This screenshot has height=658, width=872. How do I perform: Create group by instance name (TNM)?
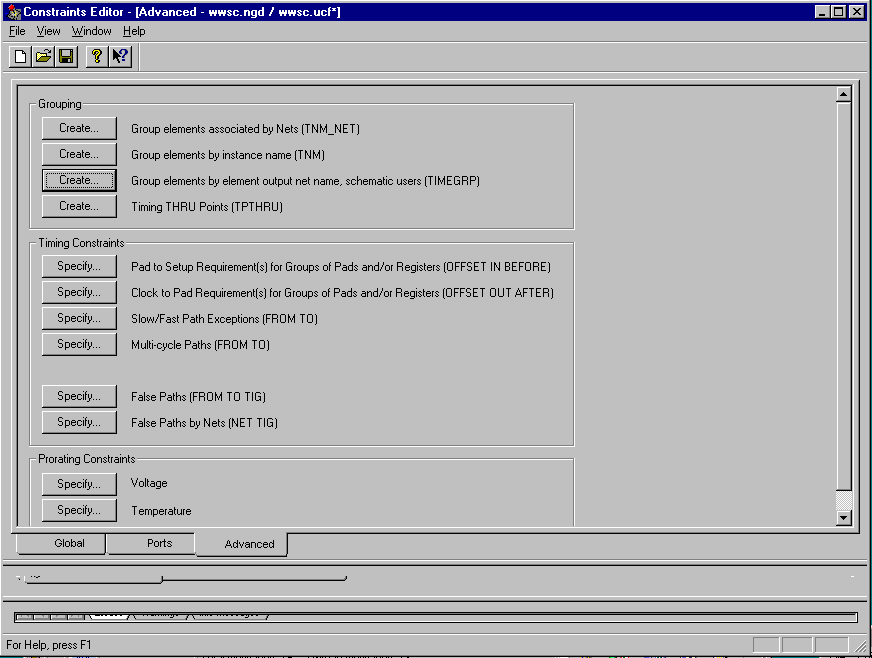point(79,154)
